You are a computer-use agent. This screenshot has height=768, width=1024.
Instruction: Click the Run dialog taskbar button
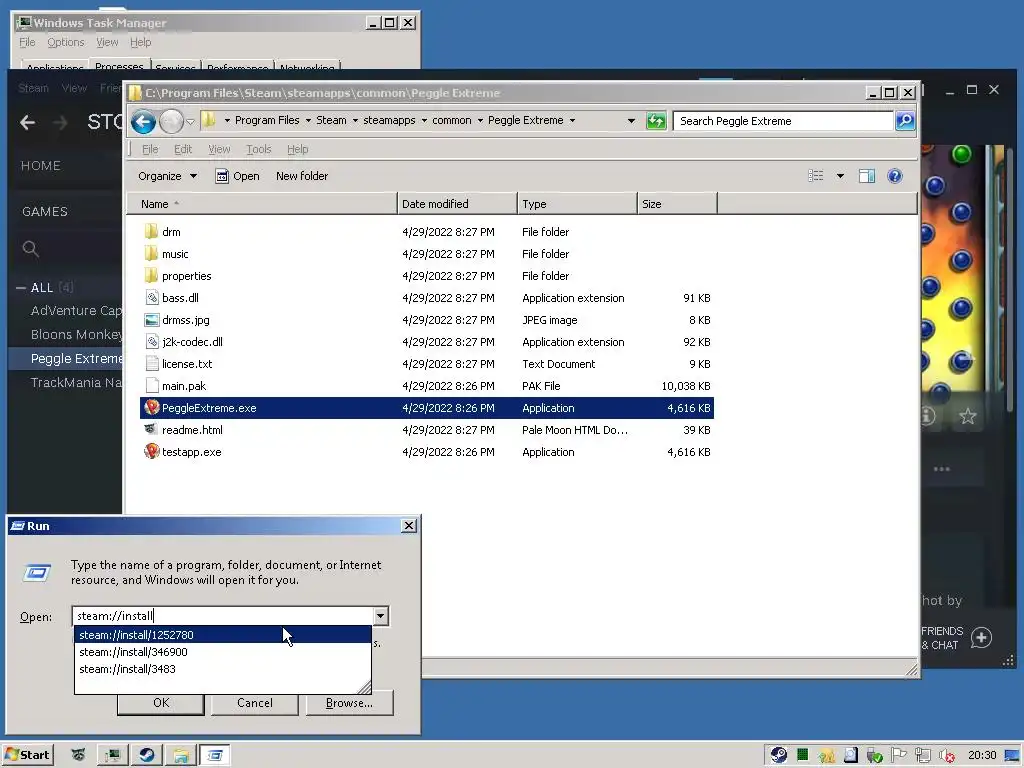[x=215, y=755]
